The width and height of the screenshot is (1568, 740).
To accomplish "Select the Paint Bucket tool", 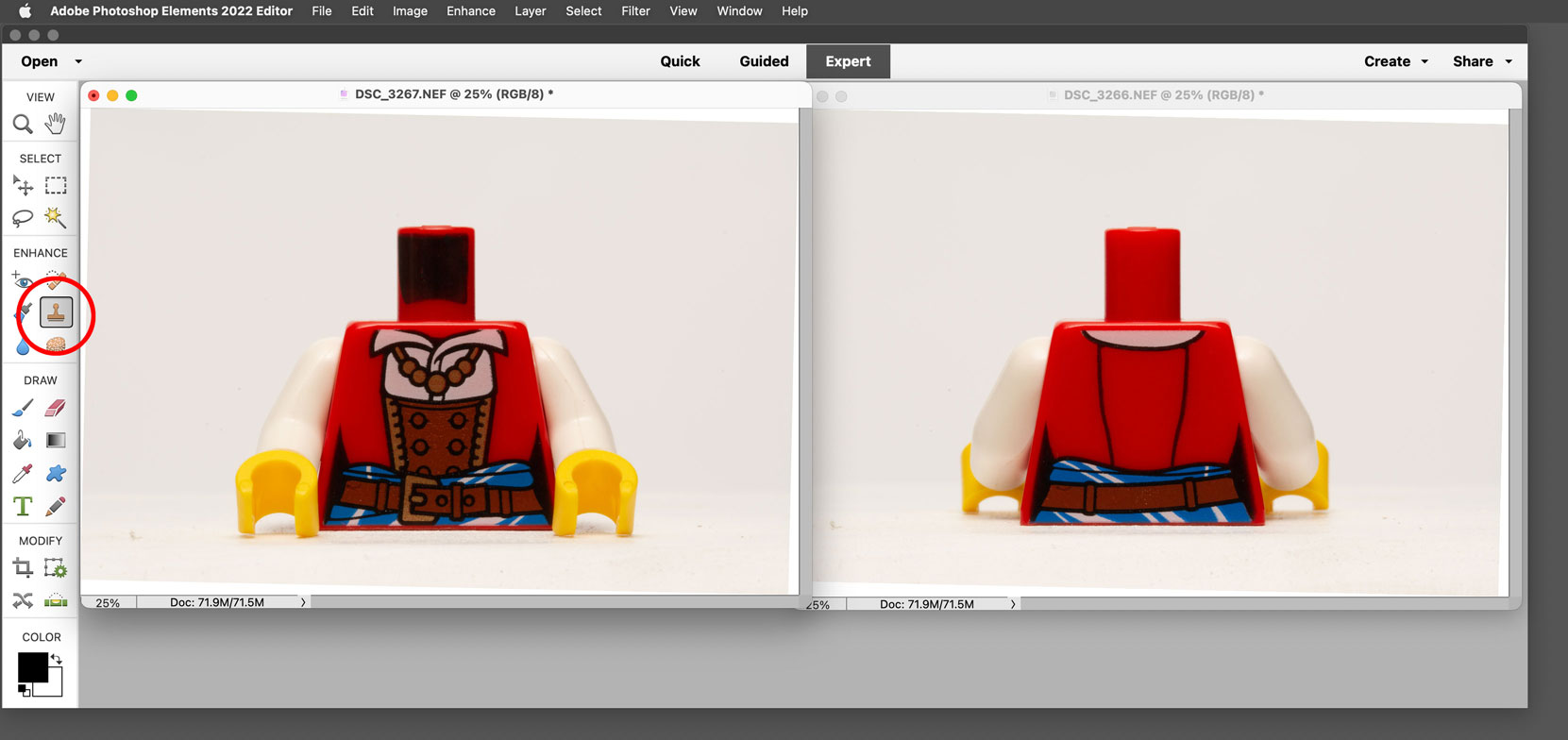I will click(x=23, y=441).
